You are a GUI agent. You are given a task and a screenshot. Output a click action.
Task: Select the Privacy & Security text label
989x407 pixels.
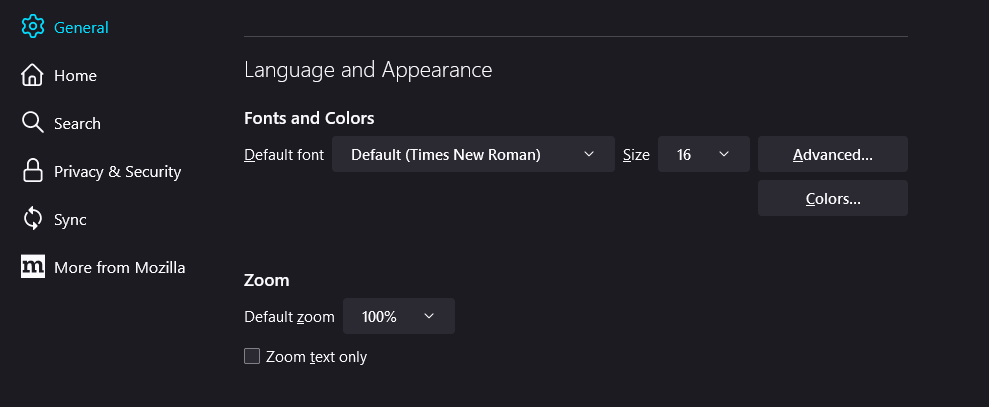pos(117,172)
